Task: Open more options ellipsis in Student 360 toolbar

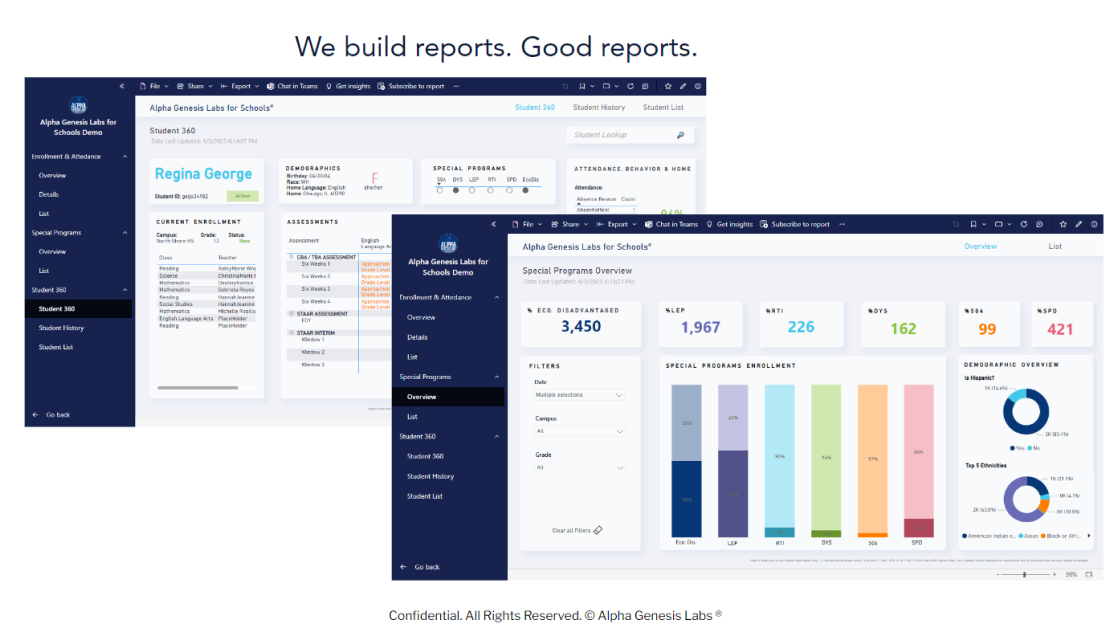Action: pos(456,86)
